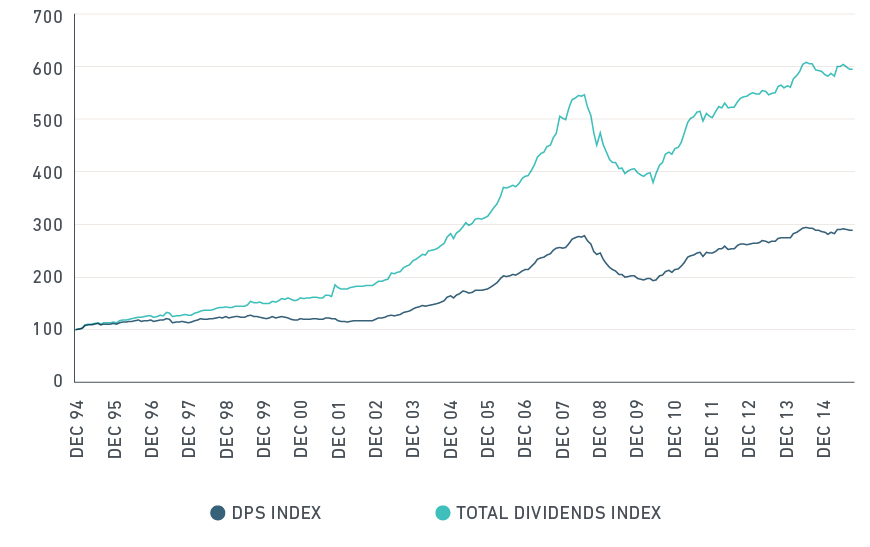Click the right end of the dark blue line

tap(852, 231)
